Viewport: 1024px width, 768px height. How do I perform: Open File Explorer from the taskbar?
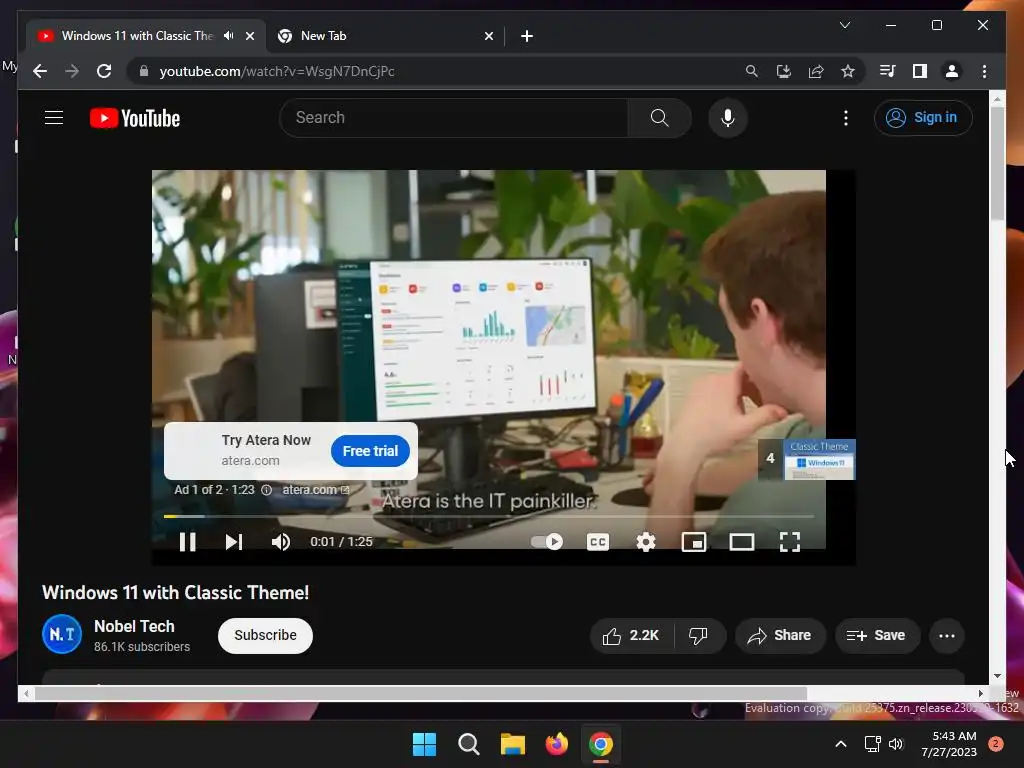tap(513, 744)
